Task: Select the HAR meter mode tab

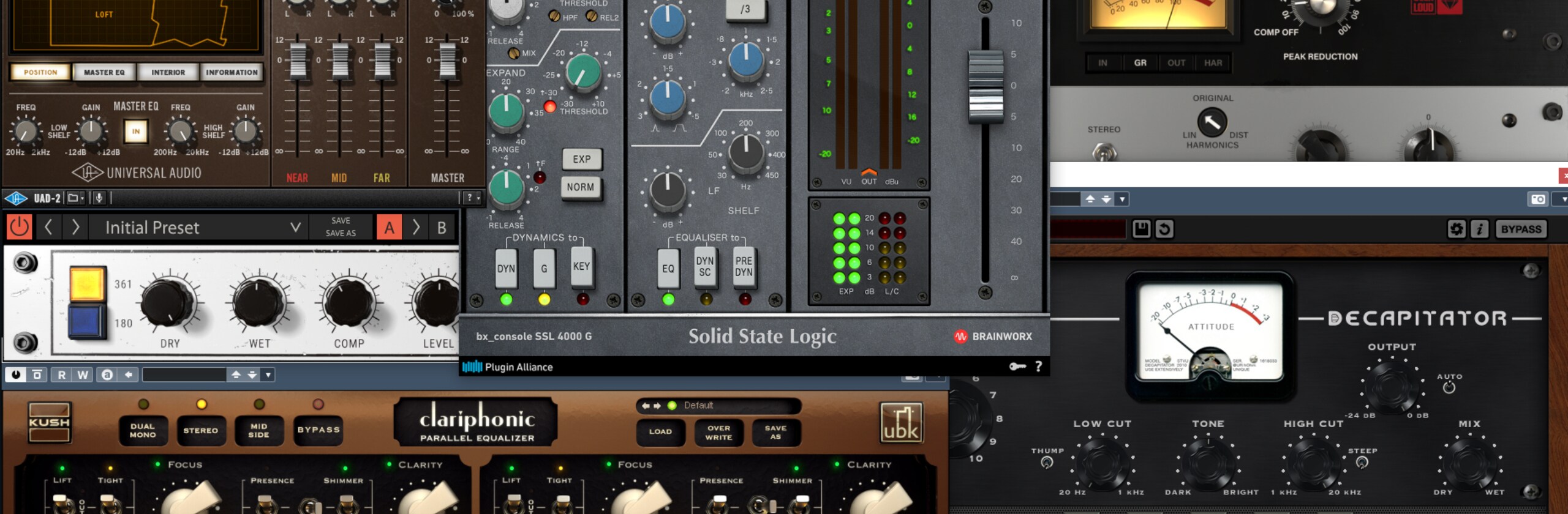Action: pos(1213,62)
